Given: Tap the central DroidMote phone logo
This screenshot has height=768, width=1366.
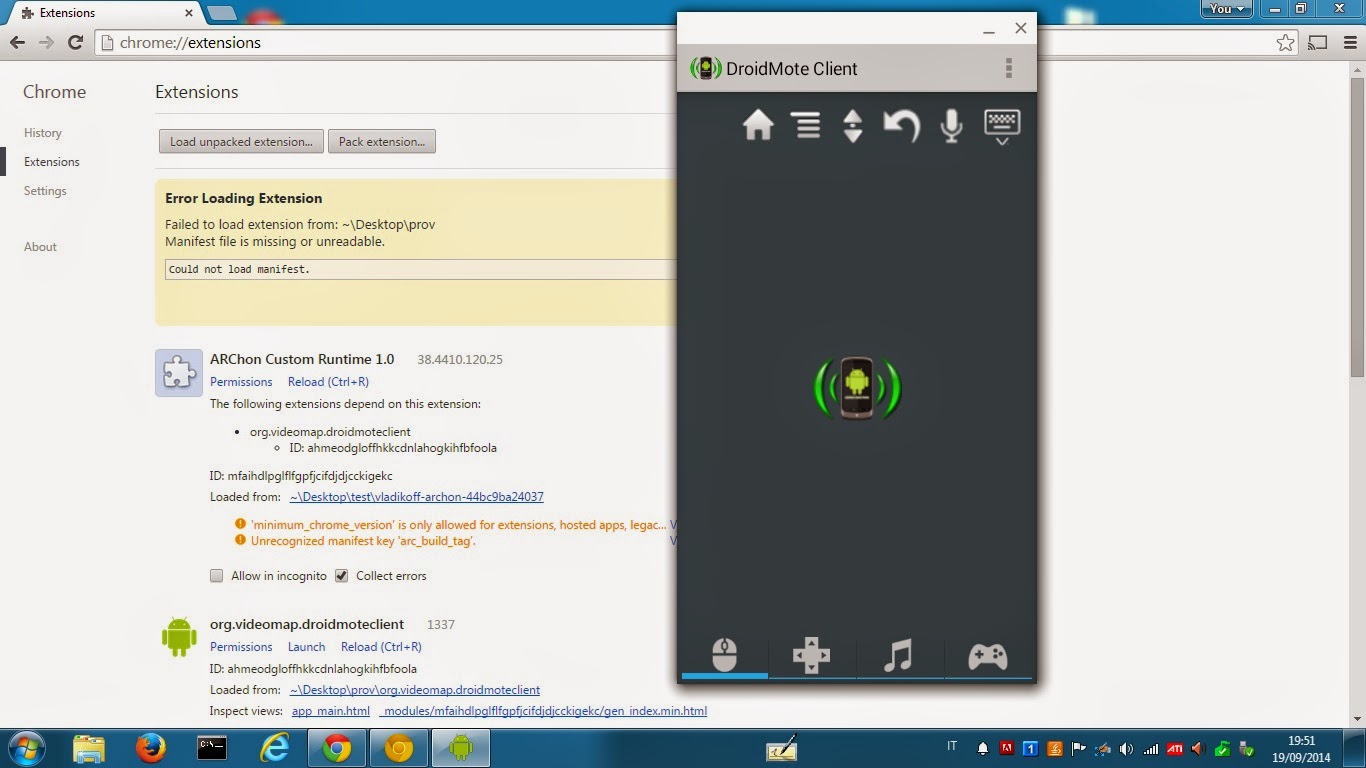Looking at the screenshot, I should (x=857, y=388).
